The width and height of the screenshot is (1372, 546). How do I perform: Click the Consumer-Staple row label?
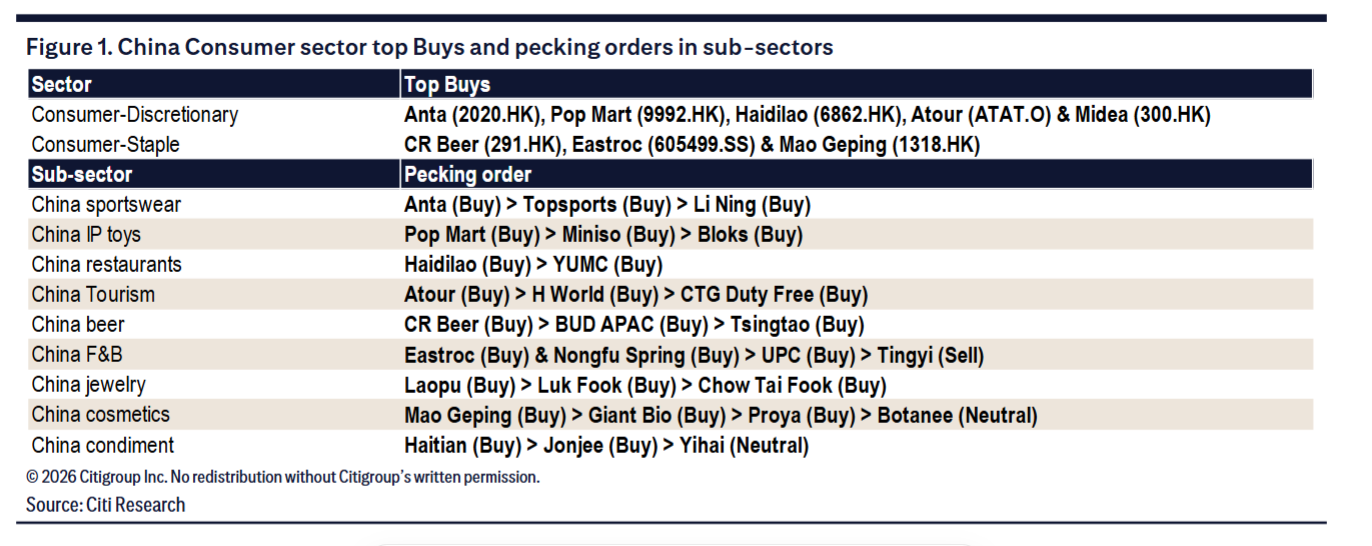coord(106,145)
